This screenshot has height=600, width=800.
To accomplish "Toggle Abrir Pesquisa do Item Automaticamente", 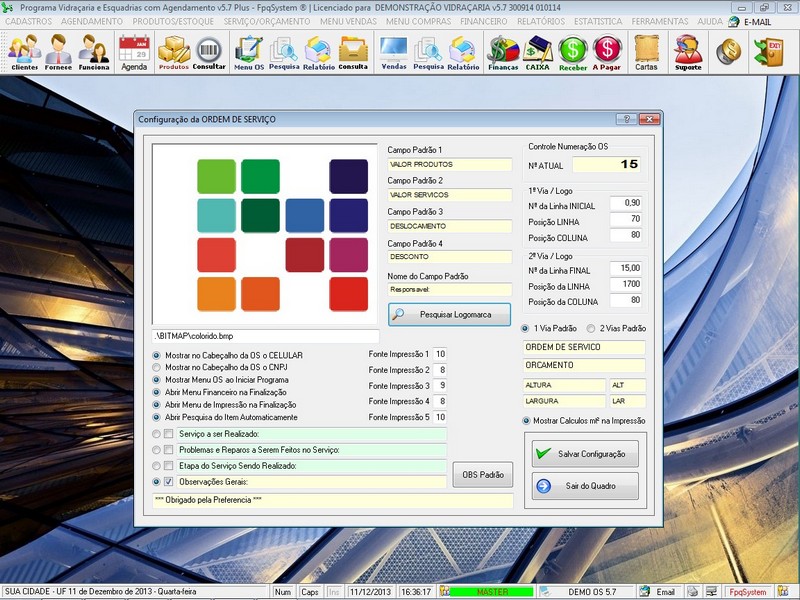I will (157, 417).
